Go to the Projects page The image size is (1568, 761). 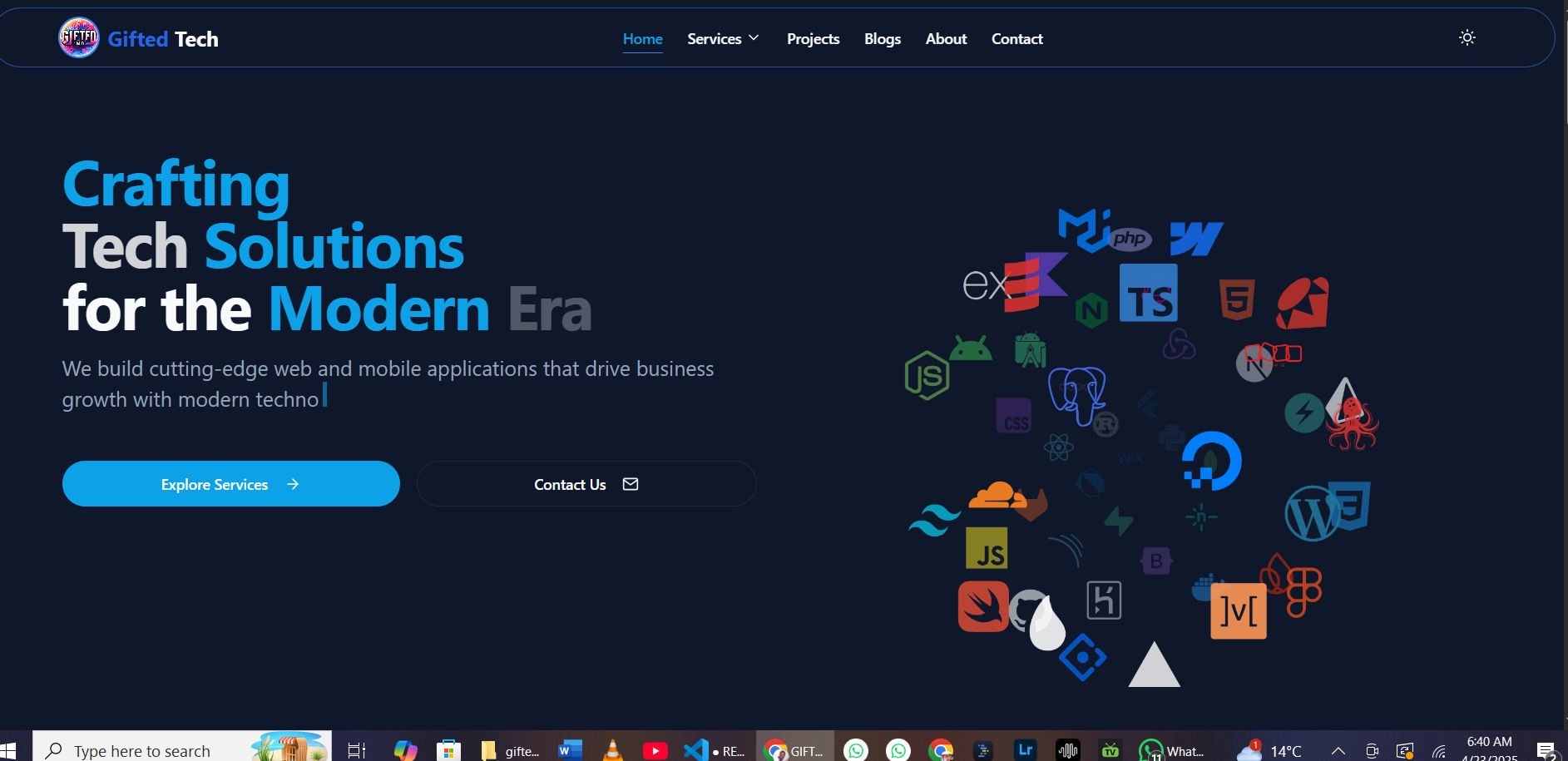[813, 39]
